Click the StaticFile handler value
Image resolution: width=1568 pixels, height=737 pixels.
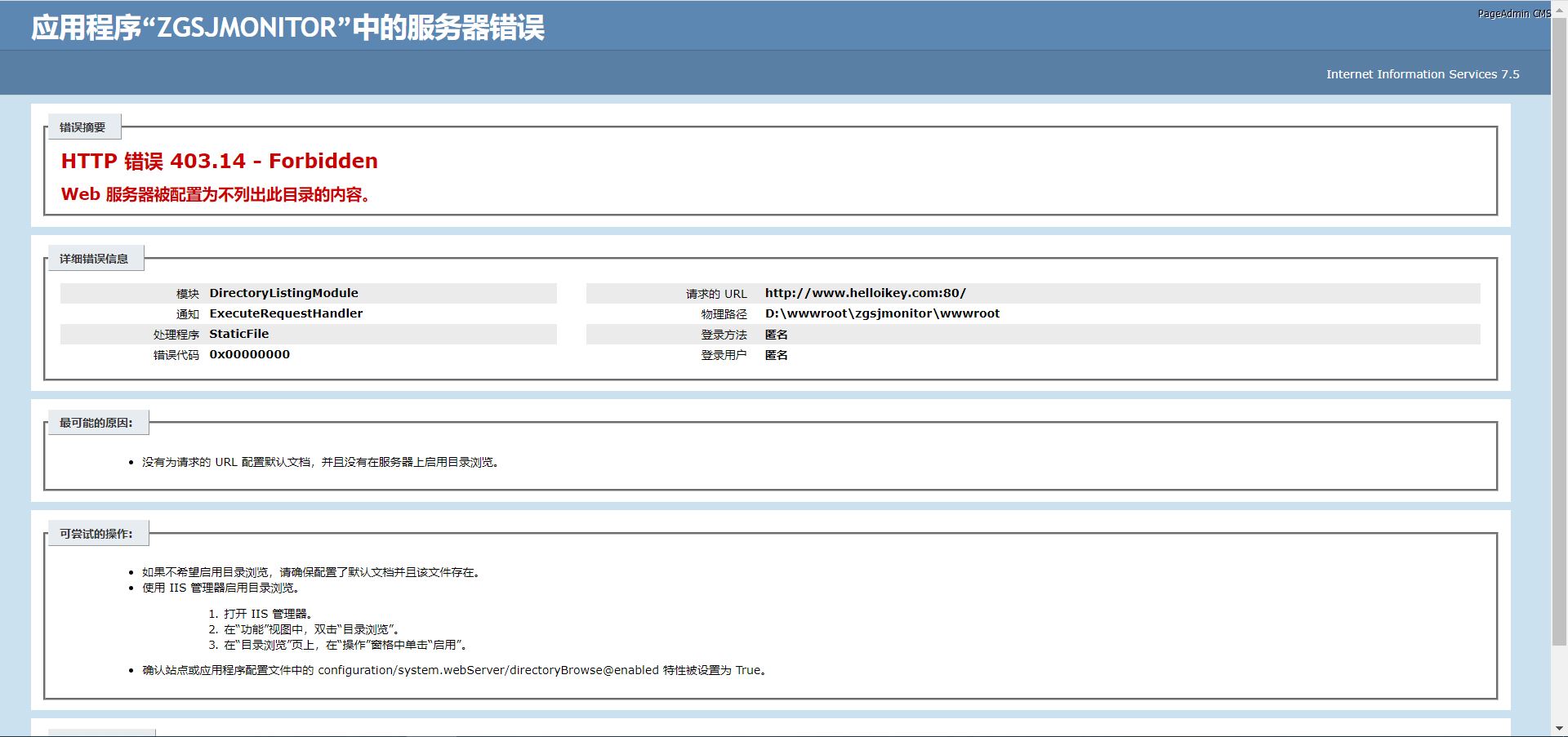coord(238,334)
